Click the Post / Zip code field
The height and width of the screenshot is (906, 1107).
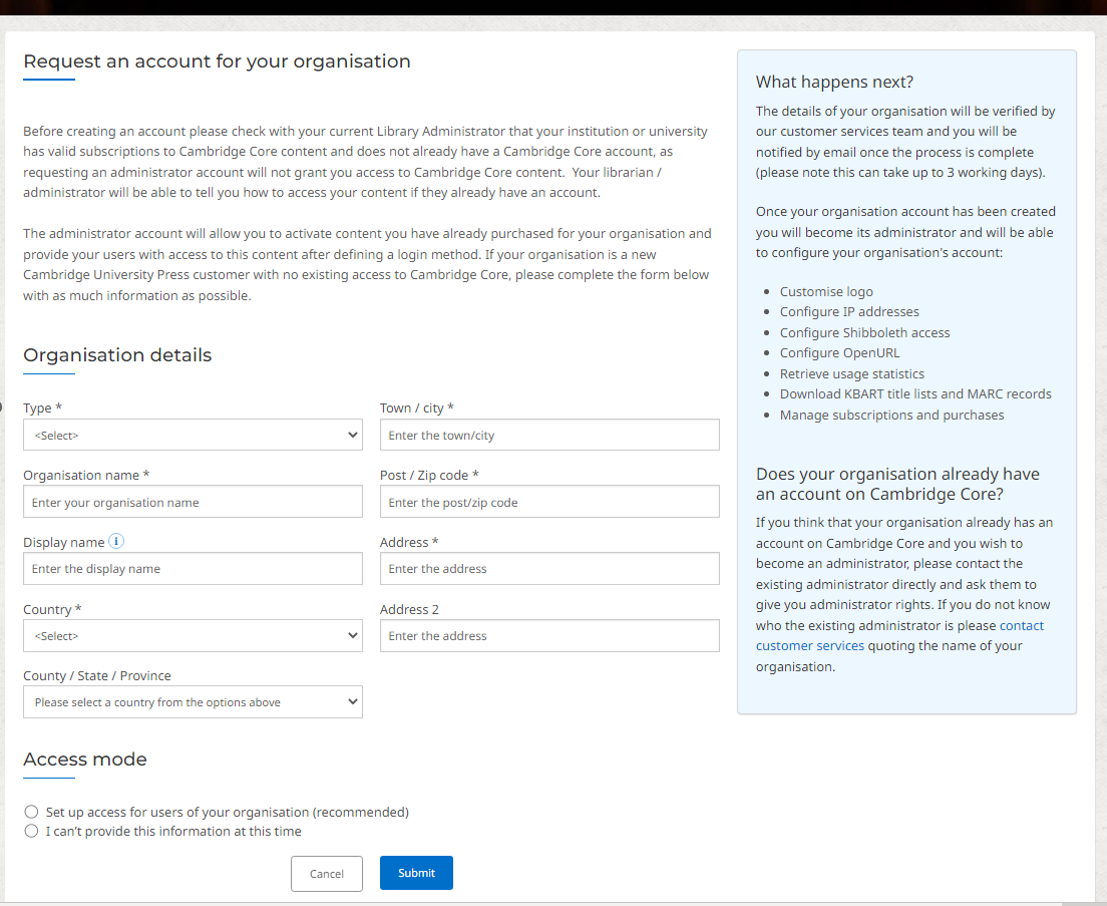pyautogui.click(x=549, y=502)
